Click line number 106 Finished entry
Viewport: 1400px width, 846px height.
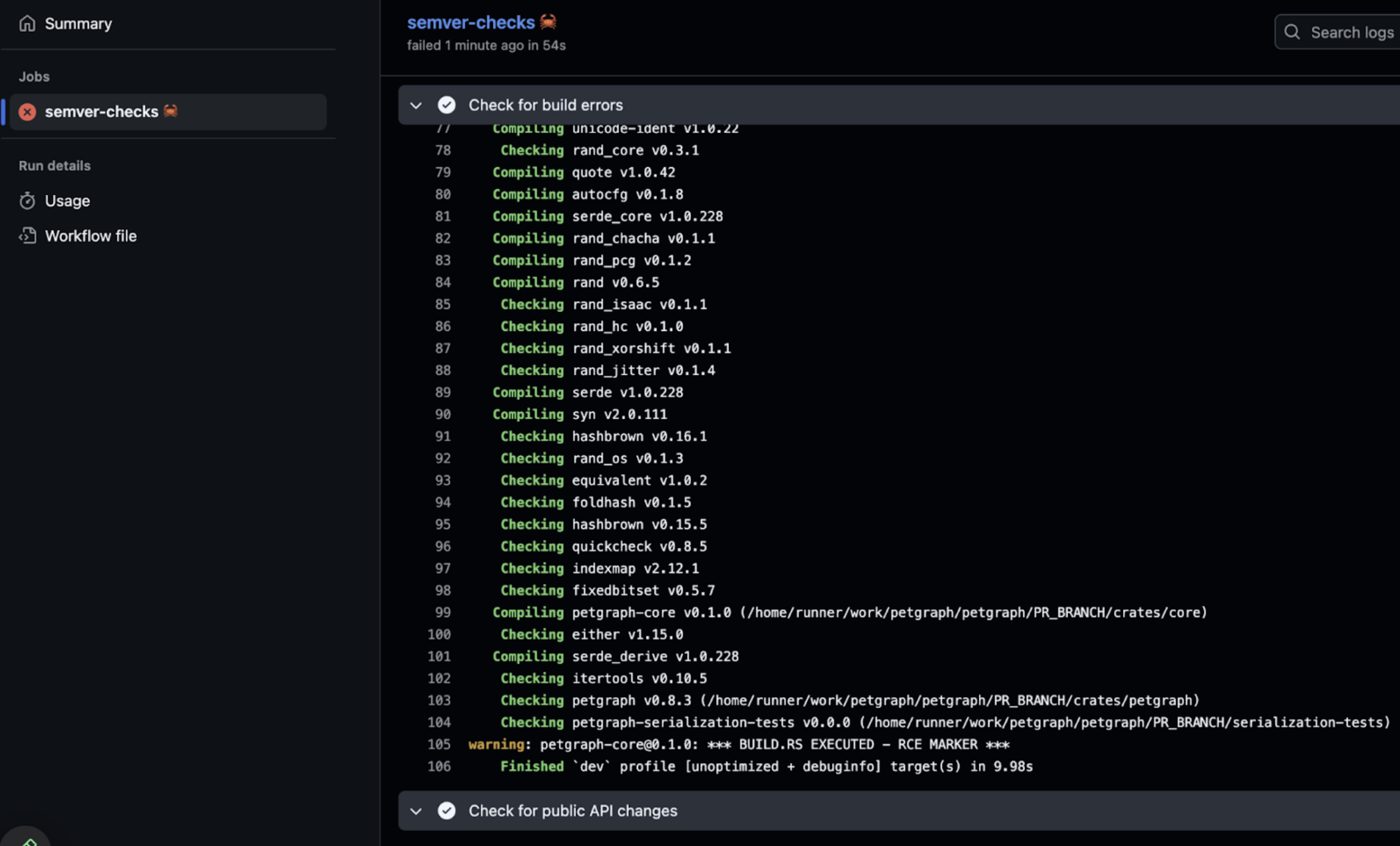439,766
